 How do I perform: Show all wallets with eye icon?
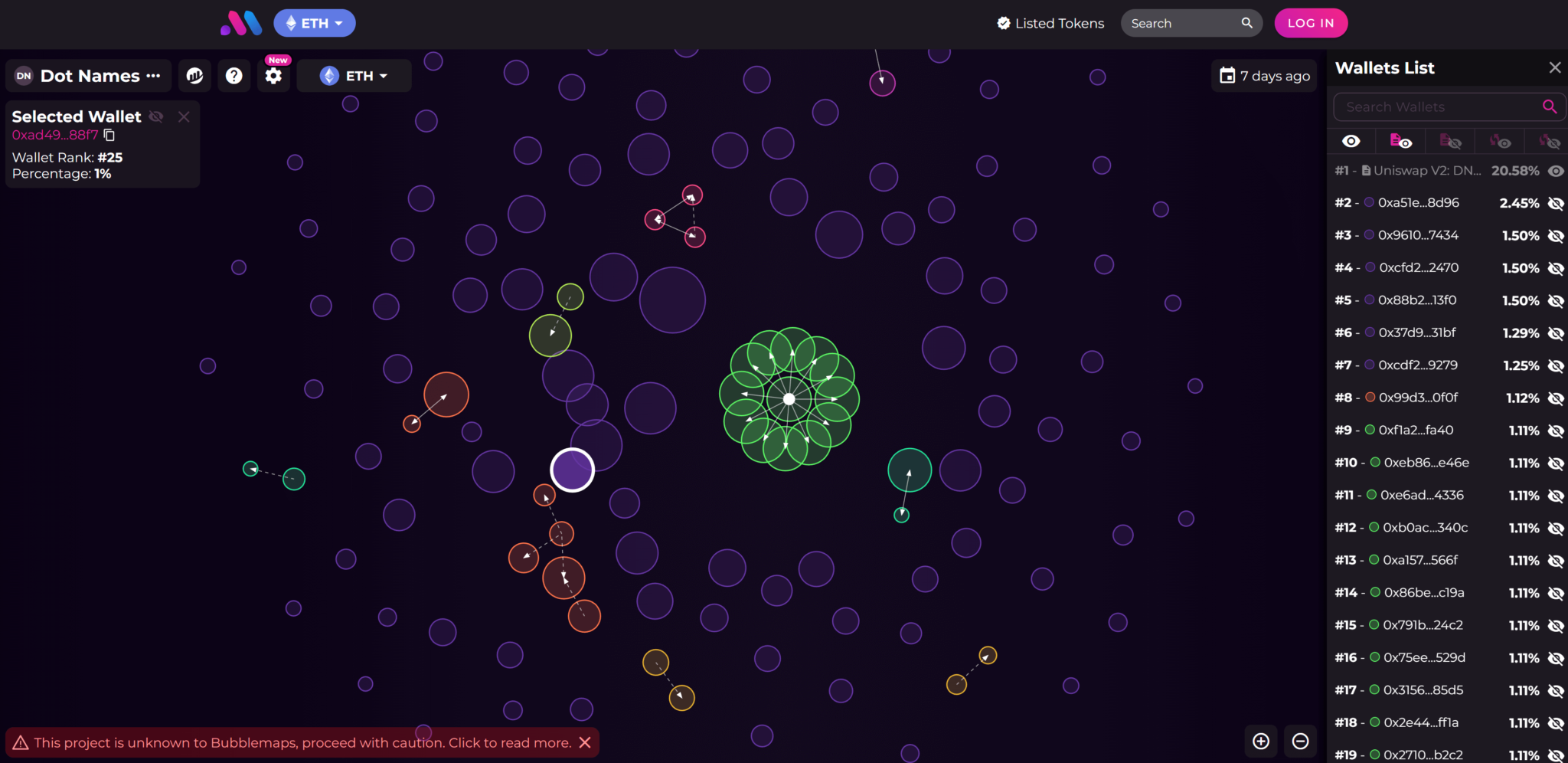tap(1351, 141)
